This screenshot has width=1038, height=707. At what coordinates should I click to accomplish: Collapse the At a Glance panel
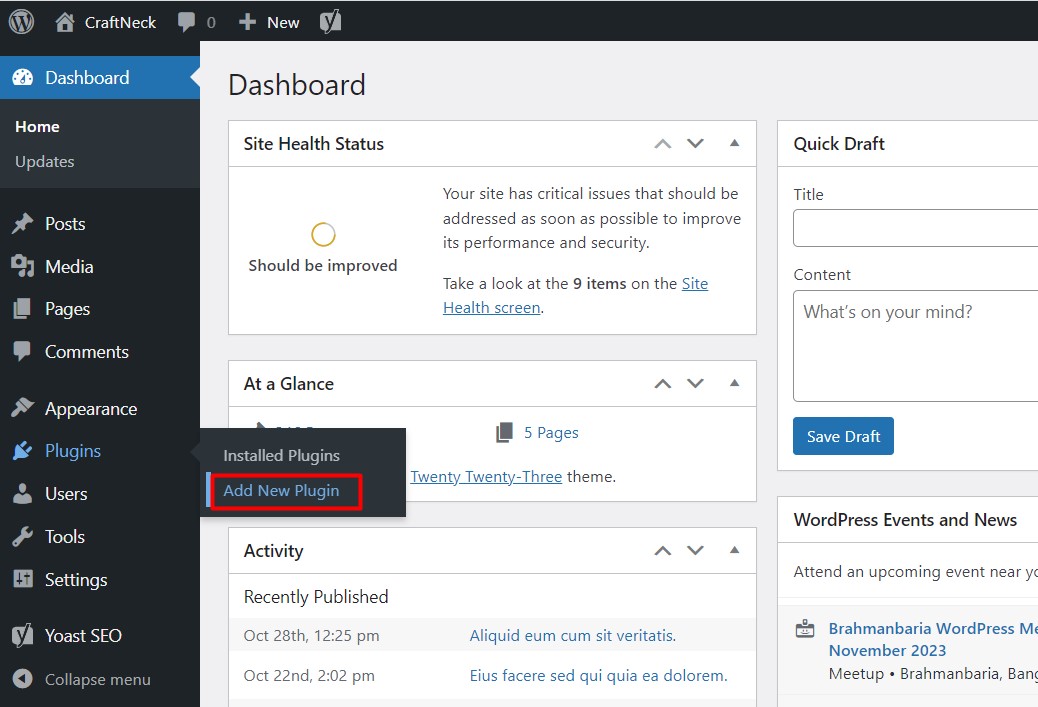pos(734,383)
